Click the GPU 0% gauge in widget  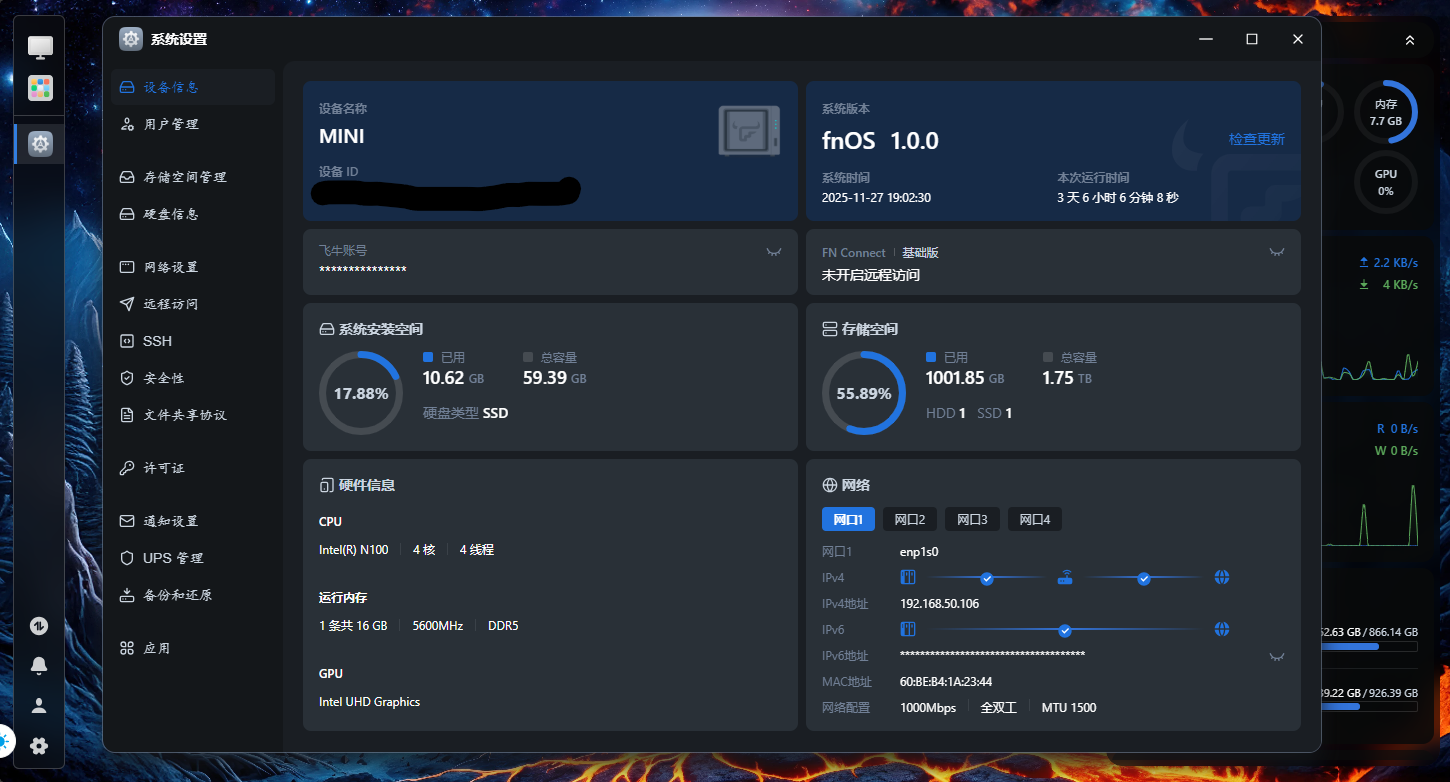[1386, 182]
